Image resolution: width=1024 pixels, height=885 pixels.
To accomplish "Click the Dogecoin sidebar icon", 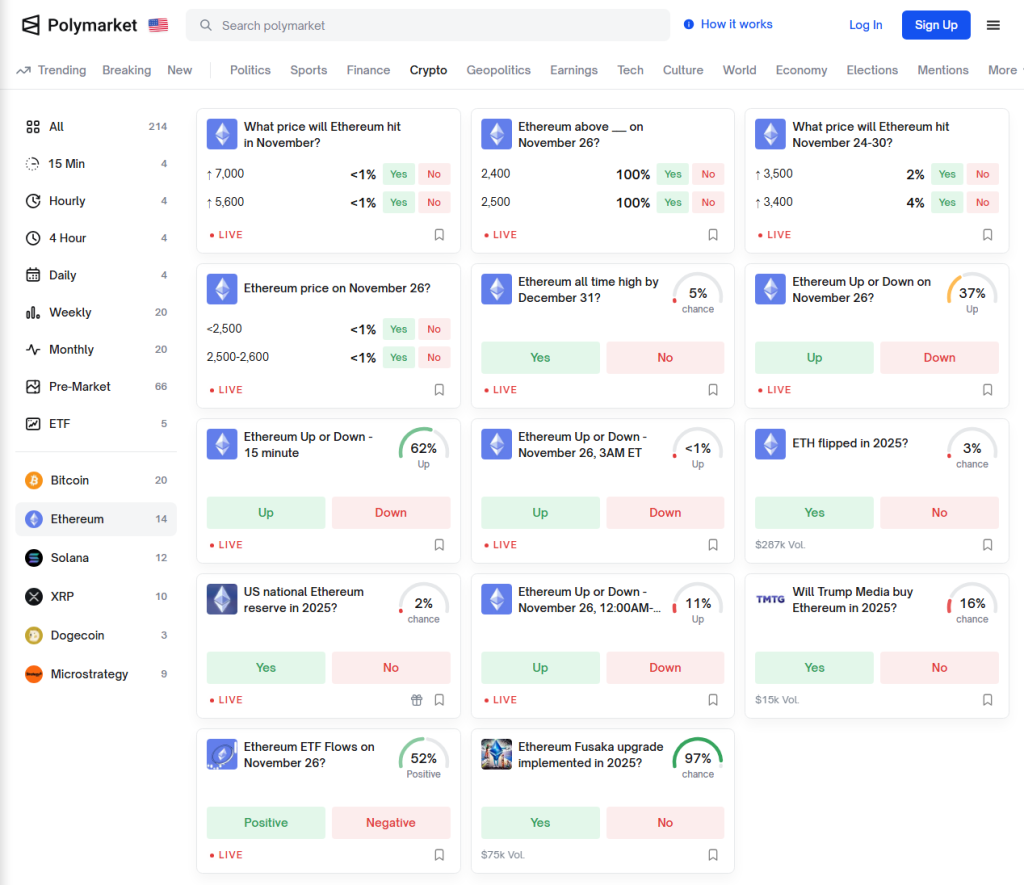I will pos(34,636).
